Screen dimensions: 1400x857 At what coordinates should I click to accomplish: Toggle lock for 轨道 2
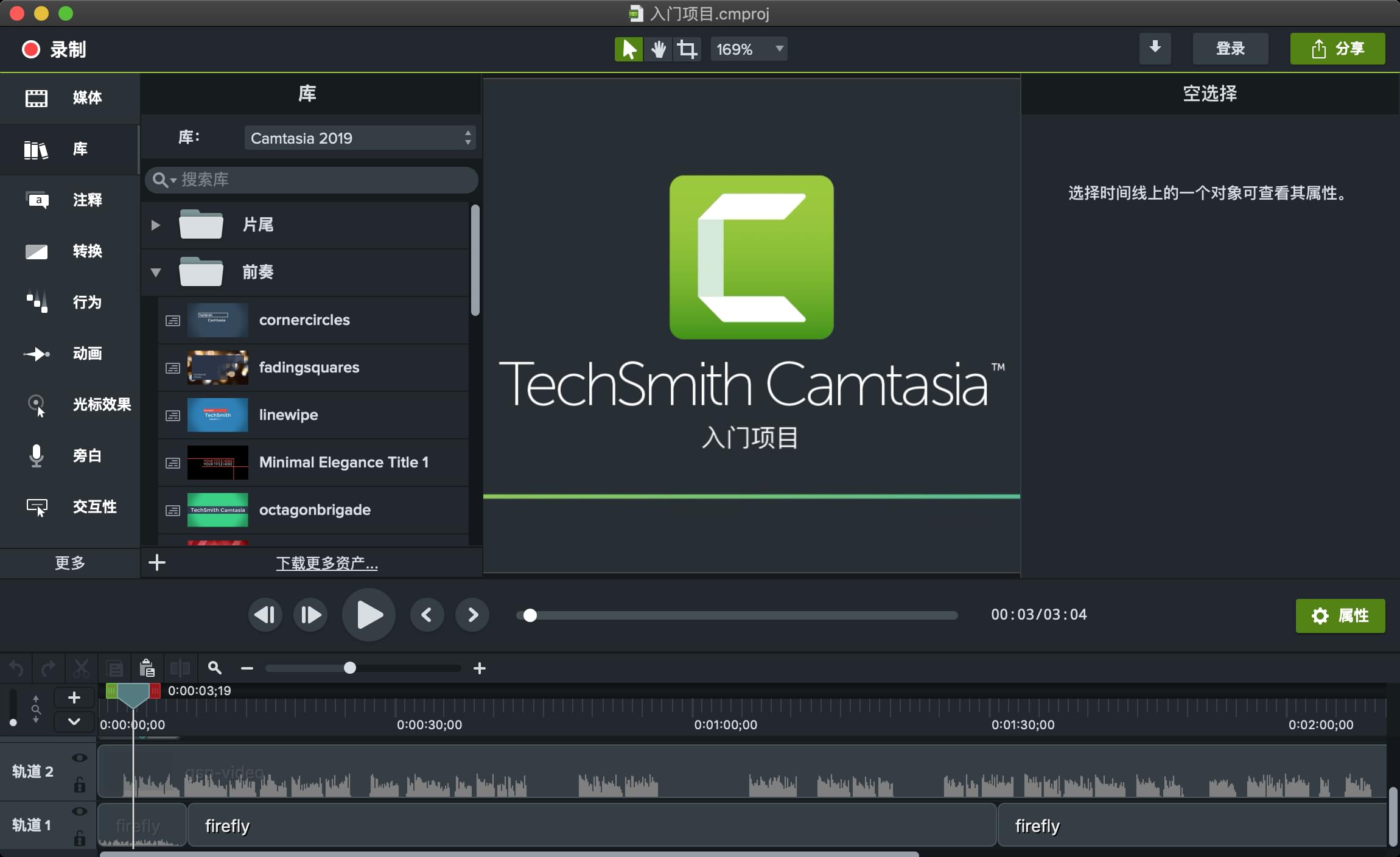tap(79, 785)
